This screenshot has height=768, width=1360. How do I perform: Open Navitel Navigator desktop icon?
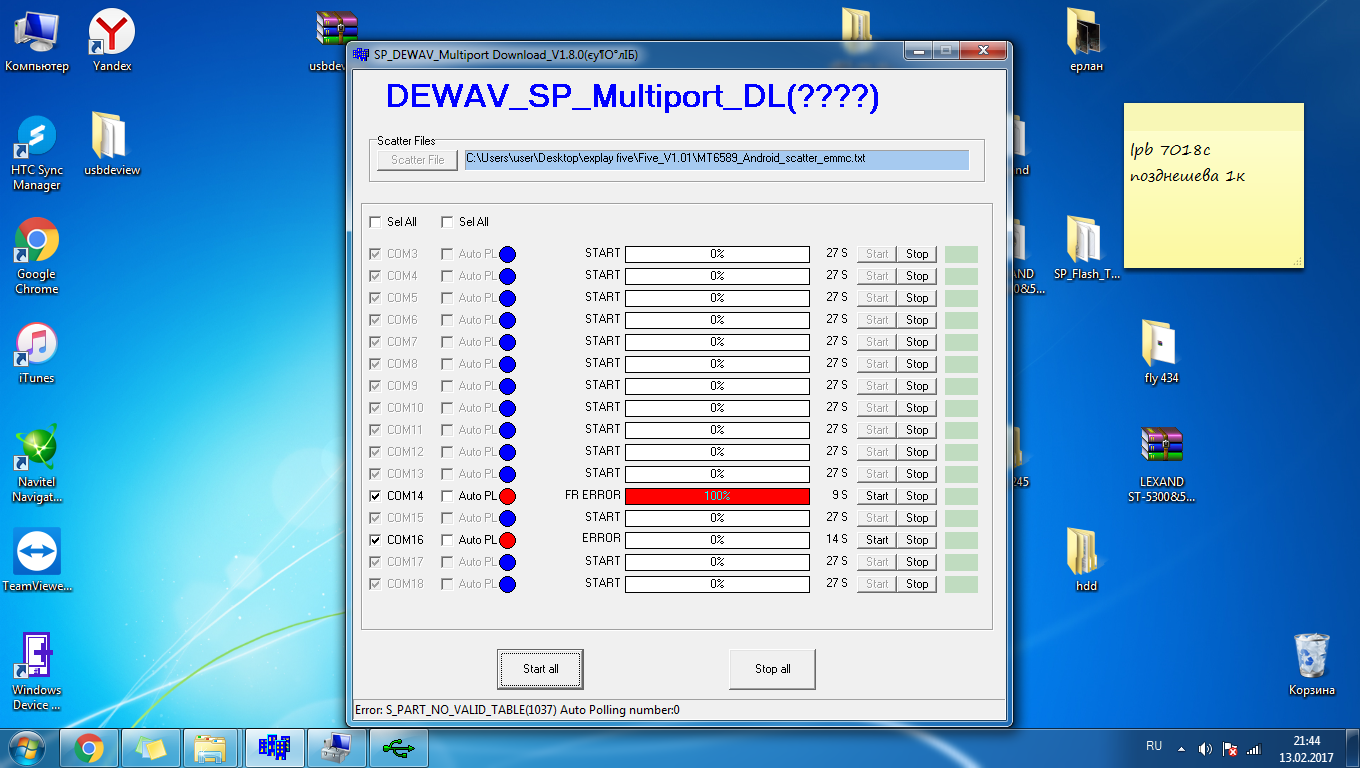[37, 449]
